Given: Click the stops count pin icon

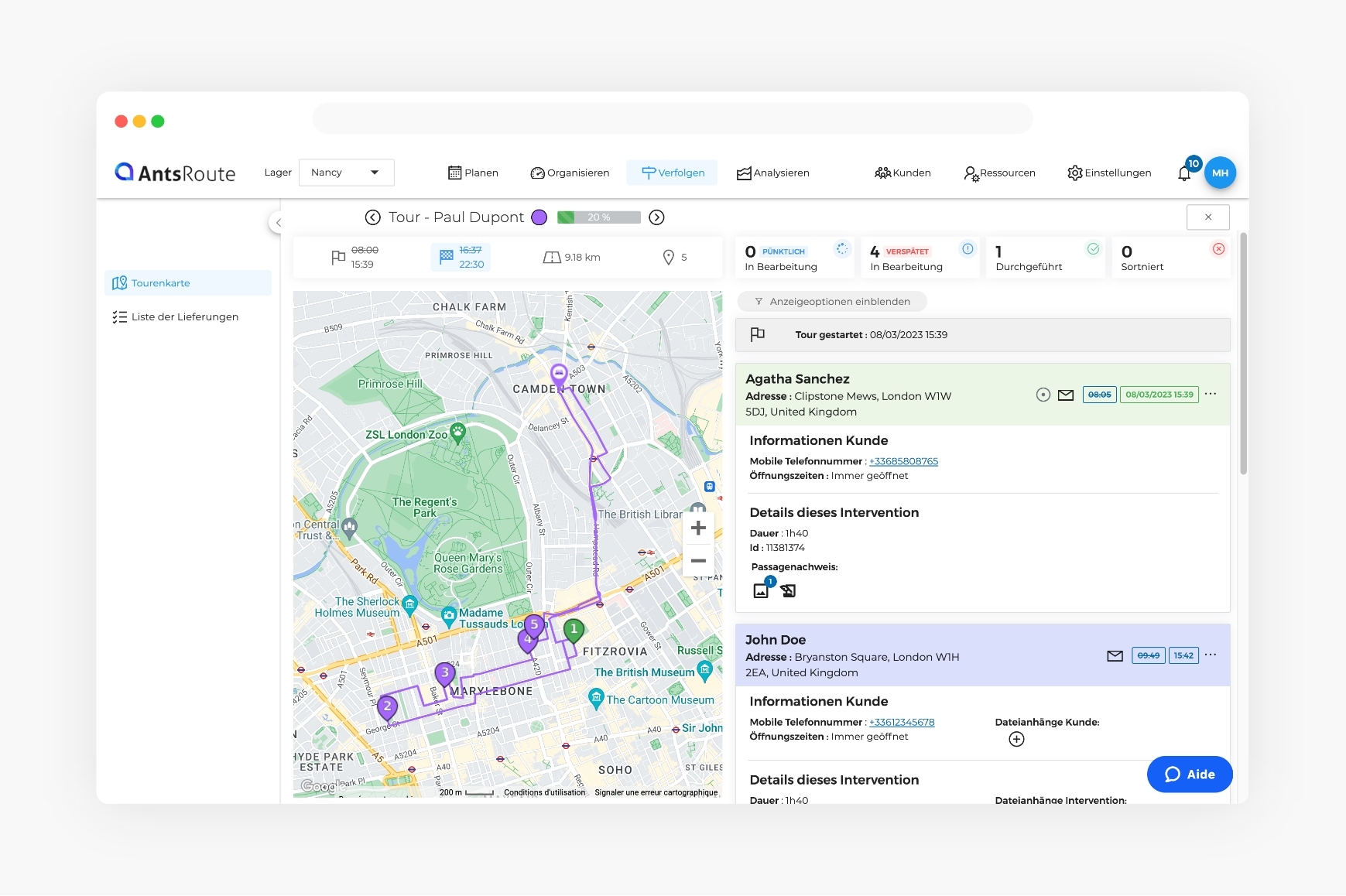Looking at the screenshot, I should (669, 258).
